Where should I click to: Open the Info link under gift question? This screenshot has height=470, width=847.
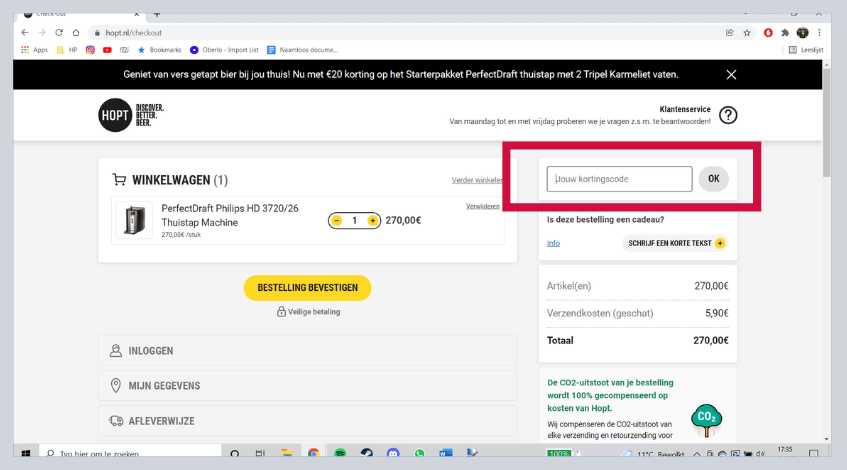pyautogui.click(x=553, y=243)
